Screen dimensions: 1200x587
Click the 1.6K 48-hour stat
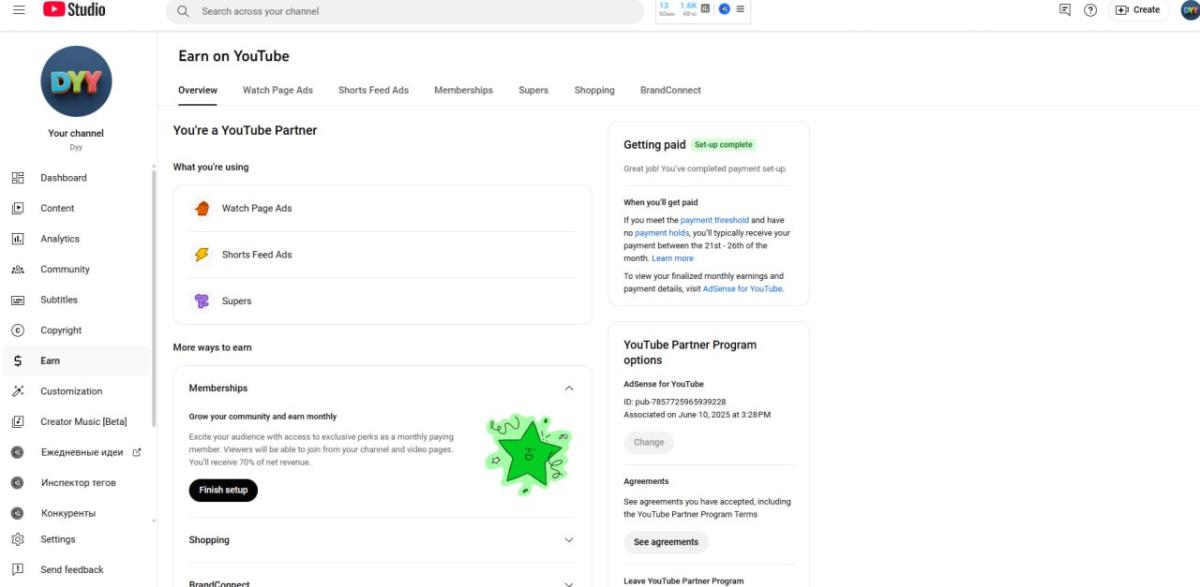point(688,9)
